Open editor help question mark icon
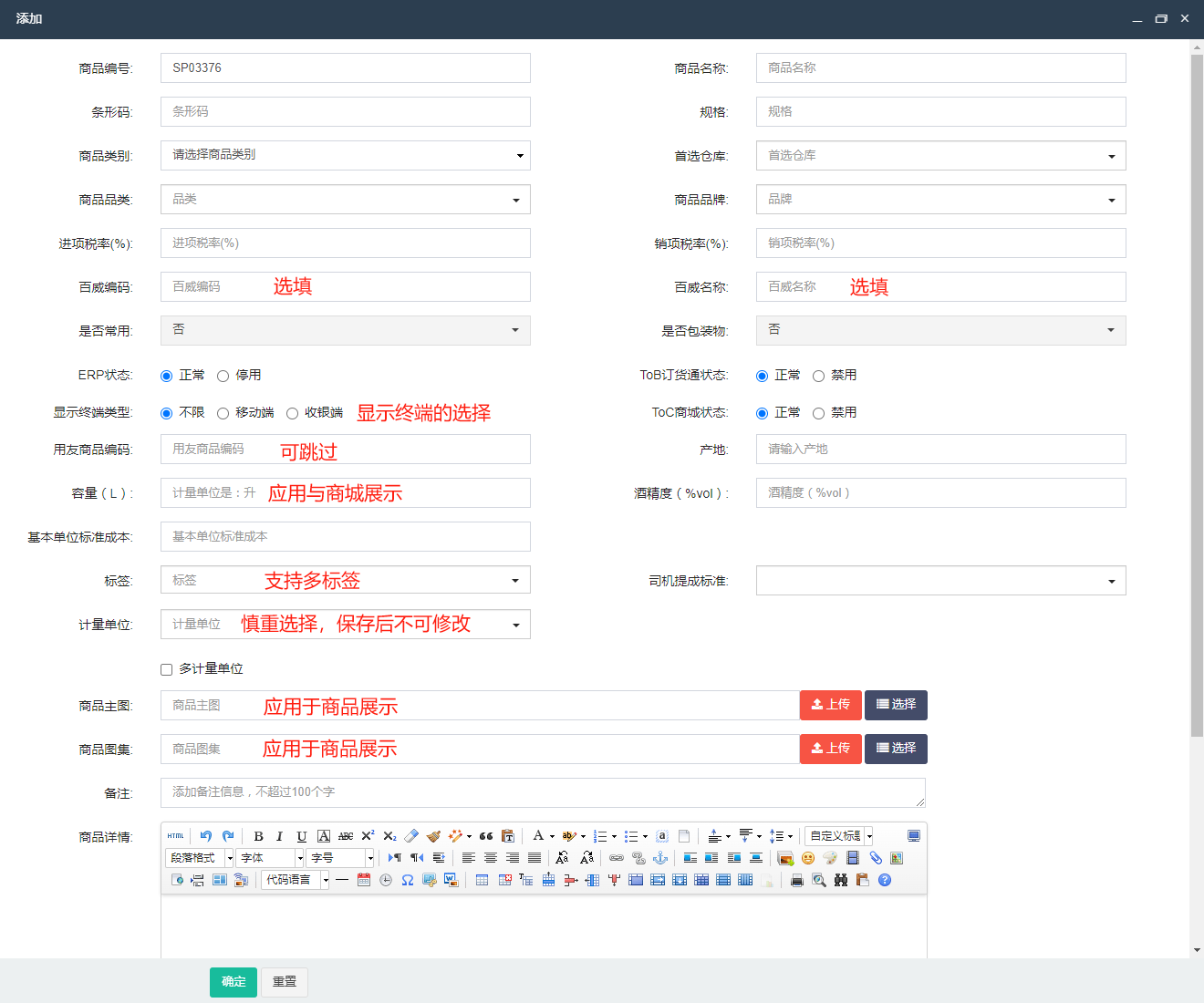 [884, 880]
